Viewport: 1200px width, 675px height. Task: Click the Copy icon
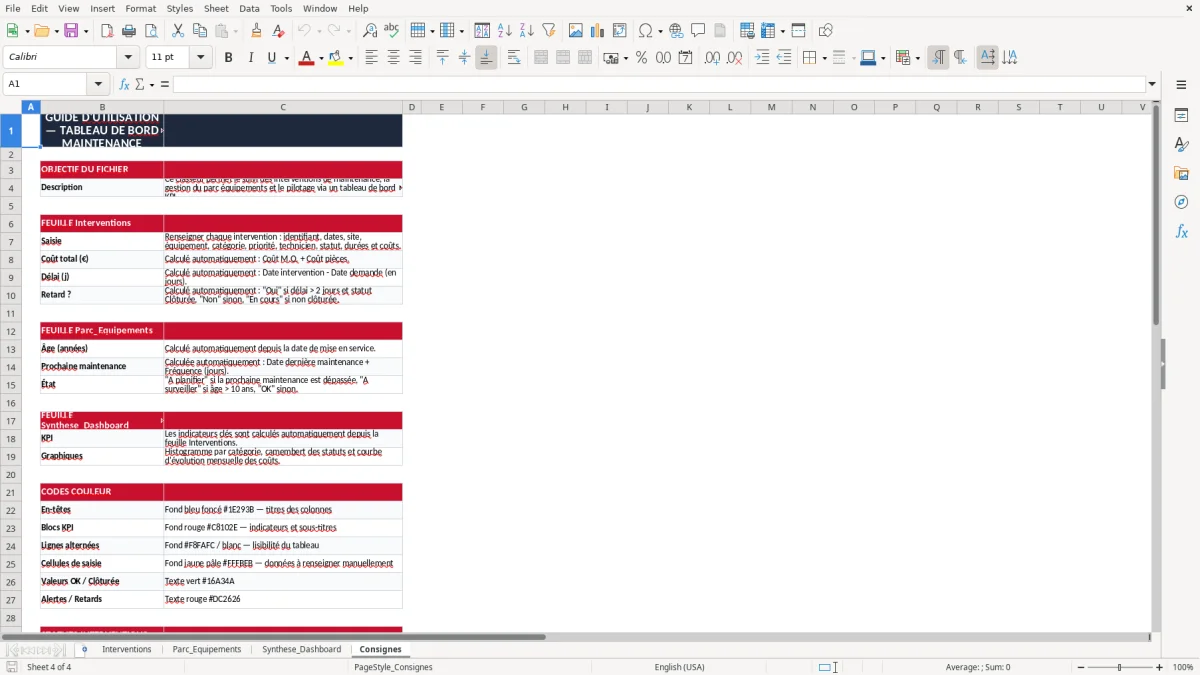[200, 31]
